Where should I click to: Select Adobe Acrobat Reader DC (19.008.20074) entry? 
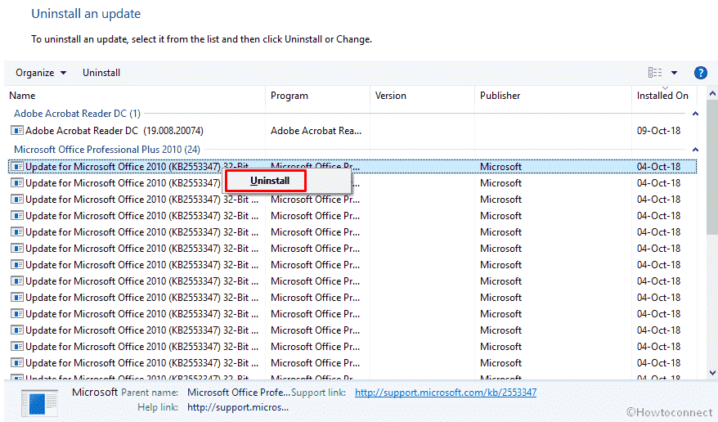coord(114,131)
